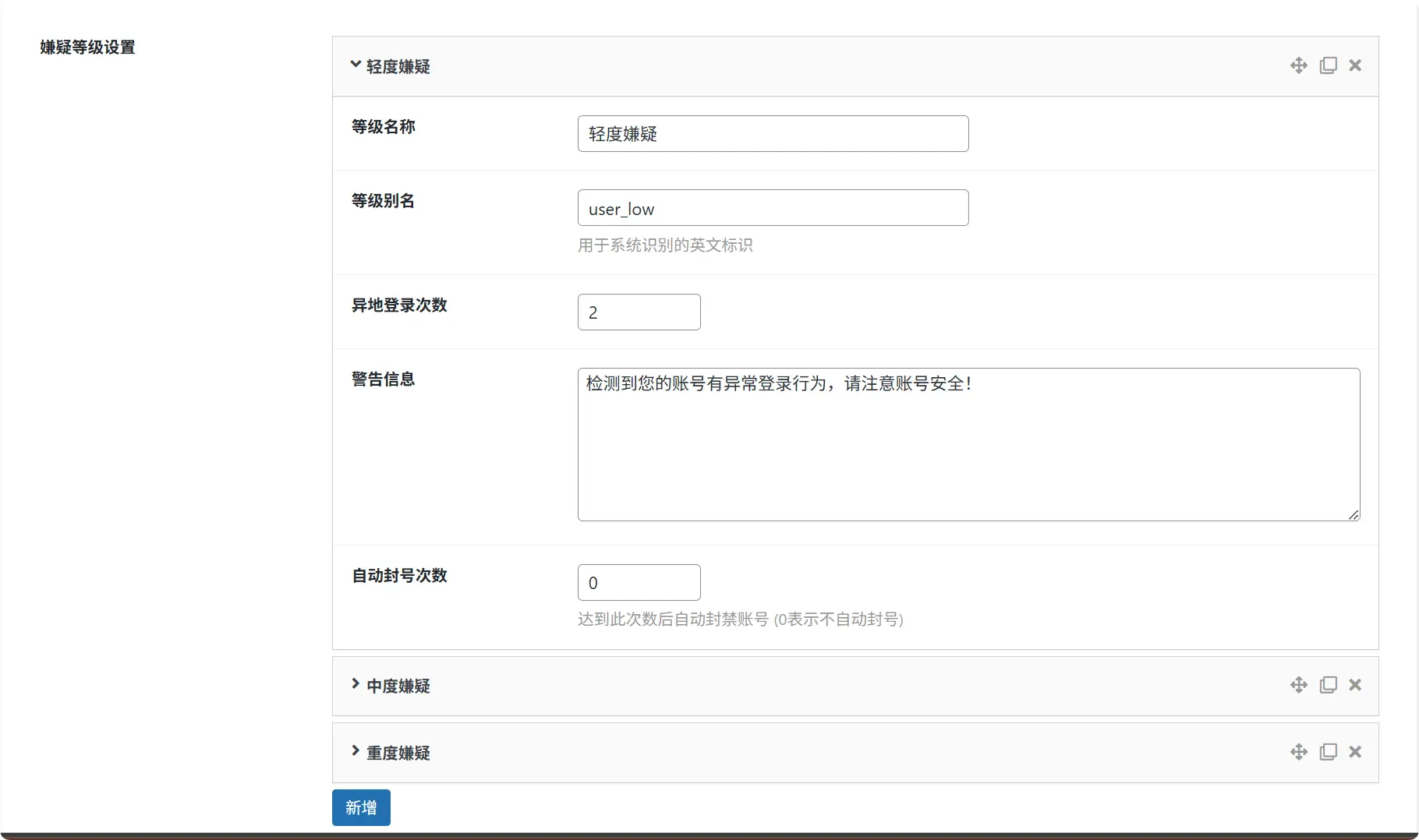Screen dimensions: 1419x840
Task: Click the 轻度嫌疑 header title text
Action: pos(398,67)
